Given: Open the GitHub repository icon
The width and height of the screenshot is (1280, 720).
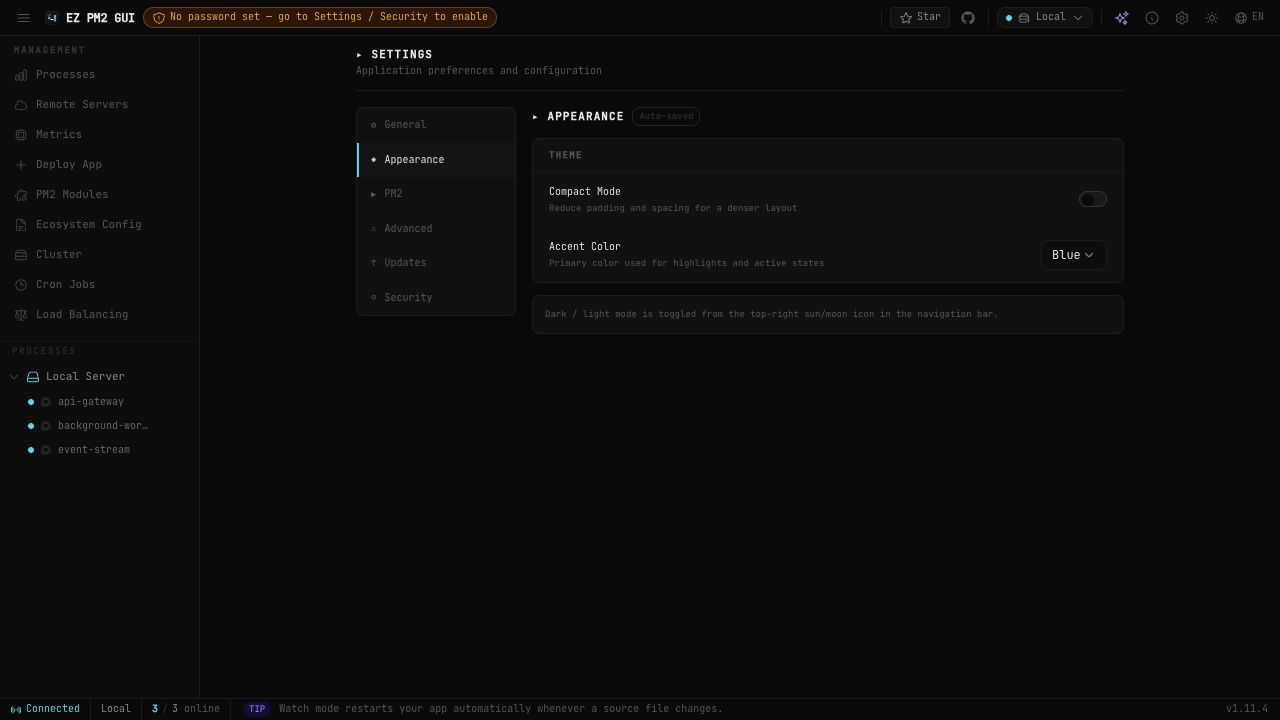Looking at the screenshot, I should 968,18.
